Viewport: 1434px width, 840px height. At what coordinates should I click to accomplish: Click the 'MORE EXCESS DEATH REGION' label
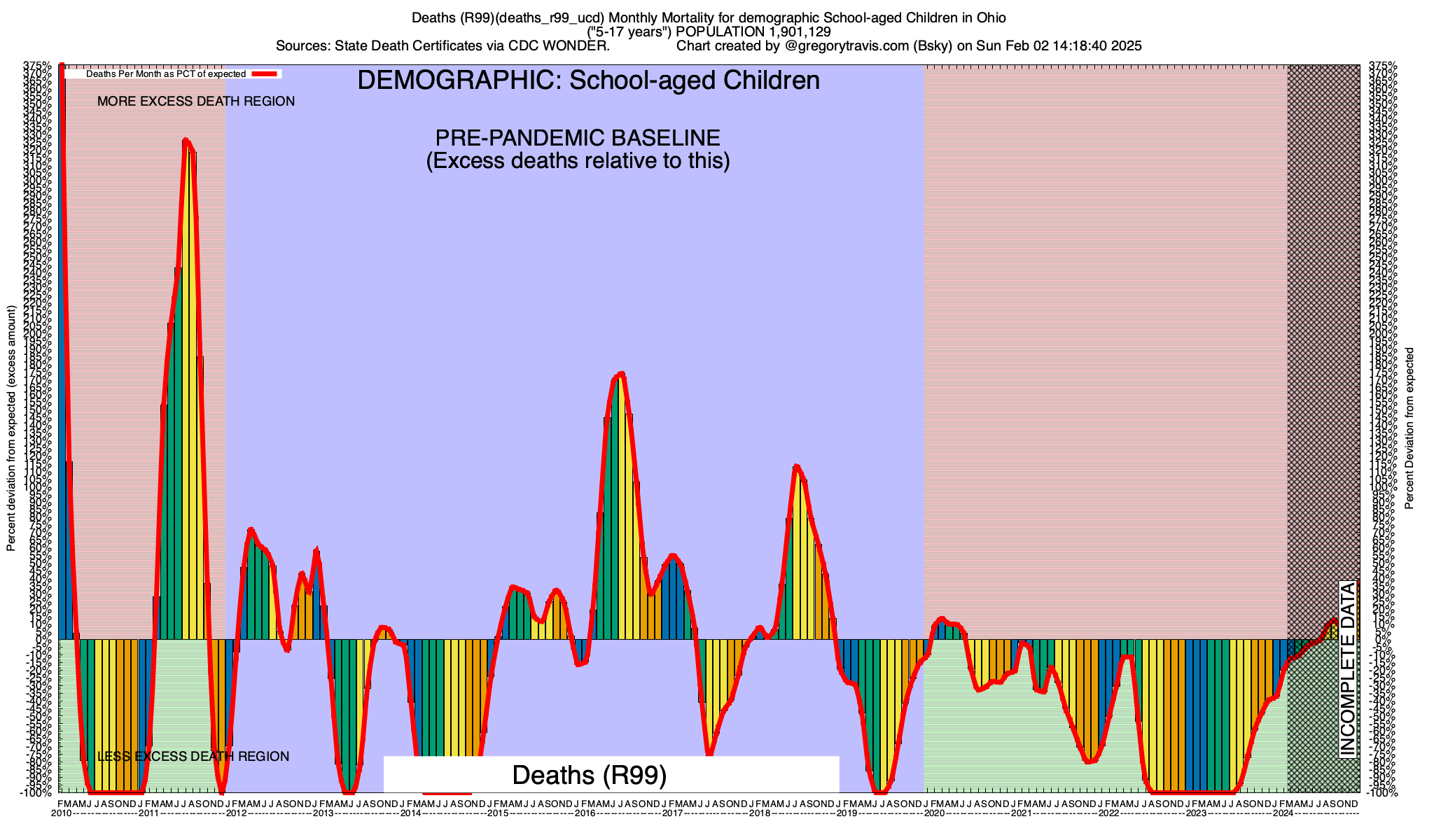196,101
